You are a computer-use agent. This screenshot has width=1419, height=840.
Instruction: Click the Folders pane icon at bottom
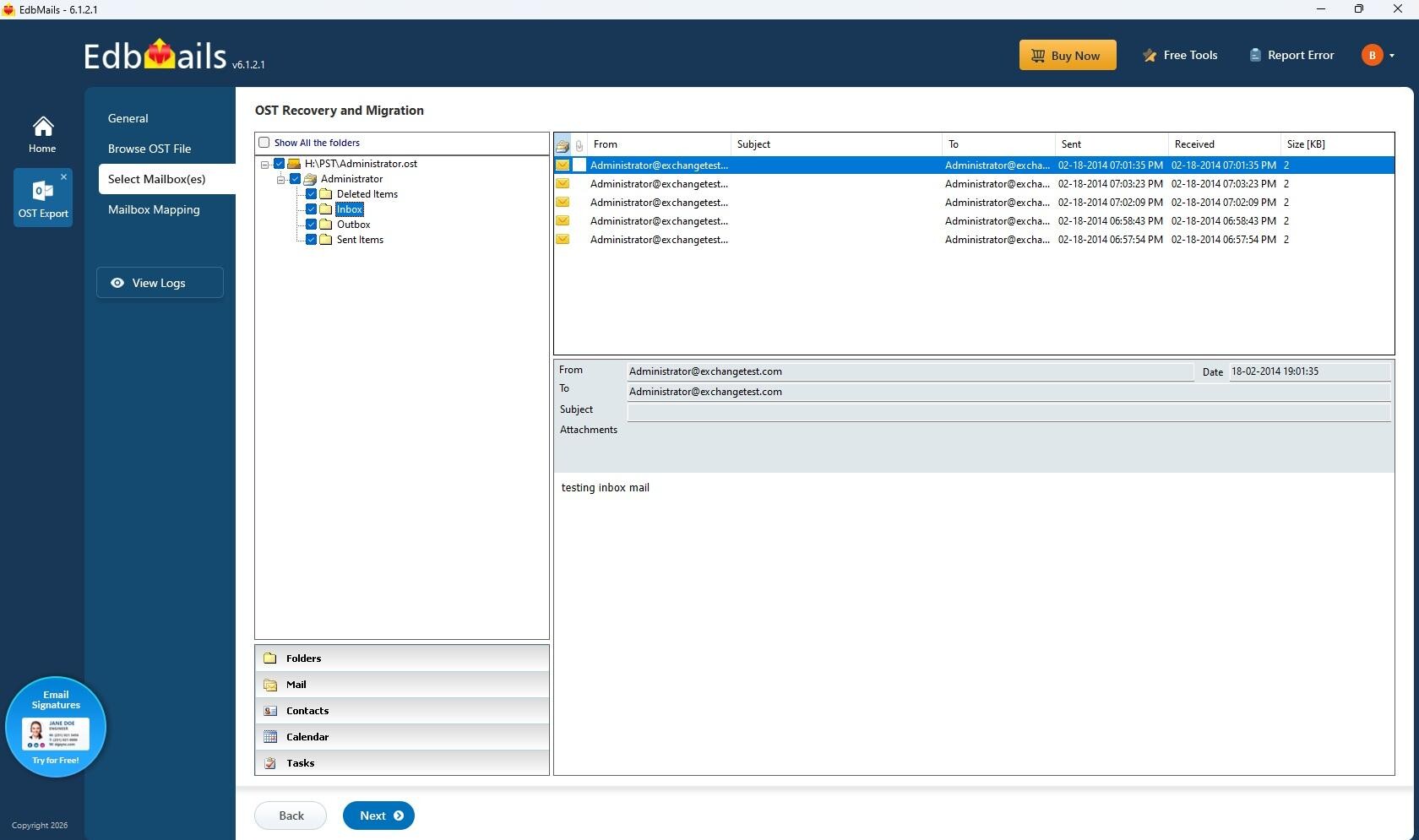(x=270, y=658)
